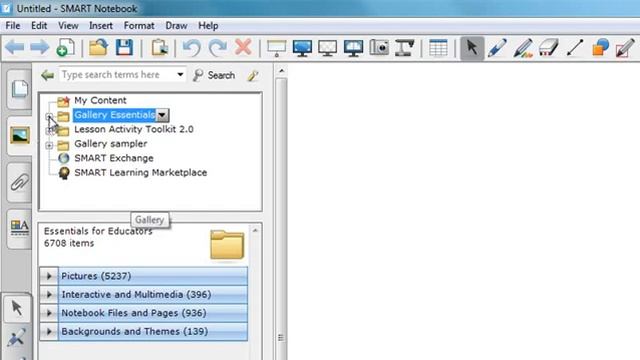Enable dual page display icon
Image resolution: width=640 pixels, height=360 pixels.
point(353,48)
